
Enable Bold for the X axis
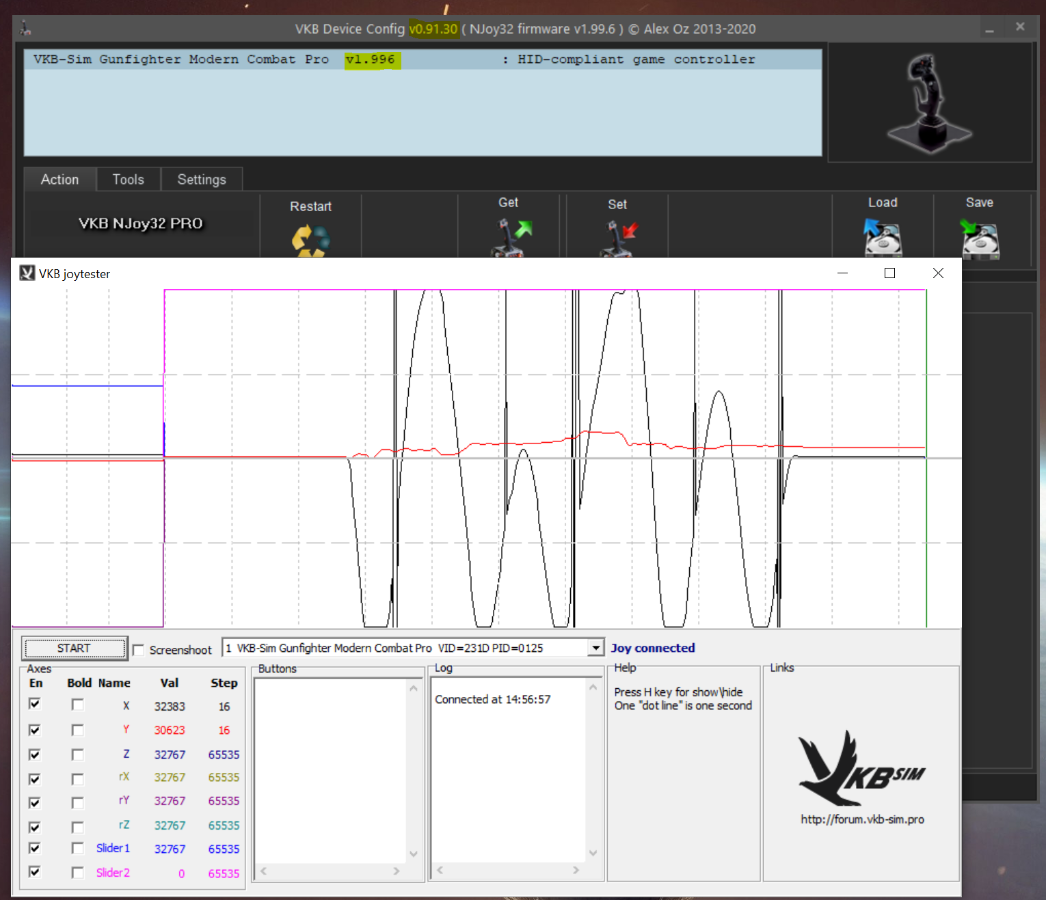pyautogui.click(x=77, y=705)
